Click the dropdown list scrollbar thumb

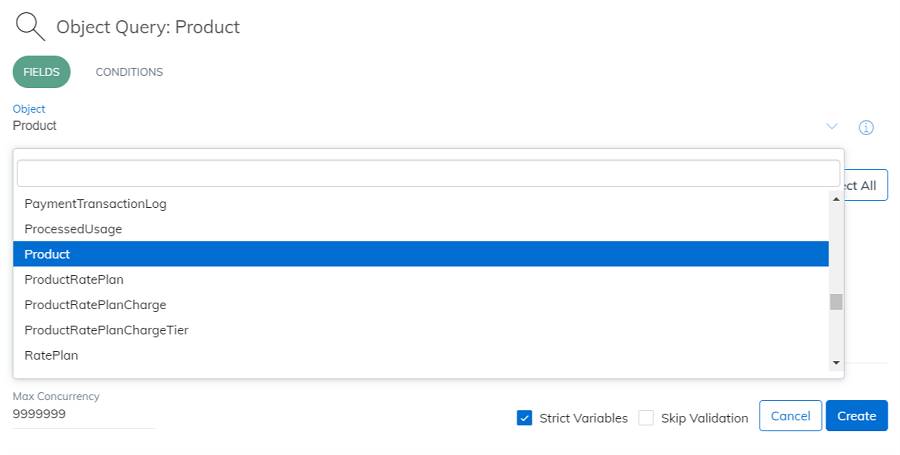point(836,302)
